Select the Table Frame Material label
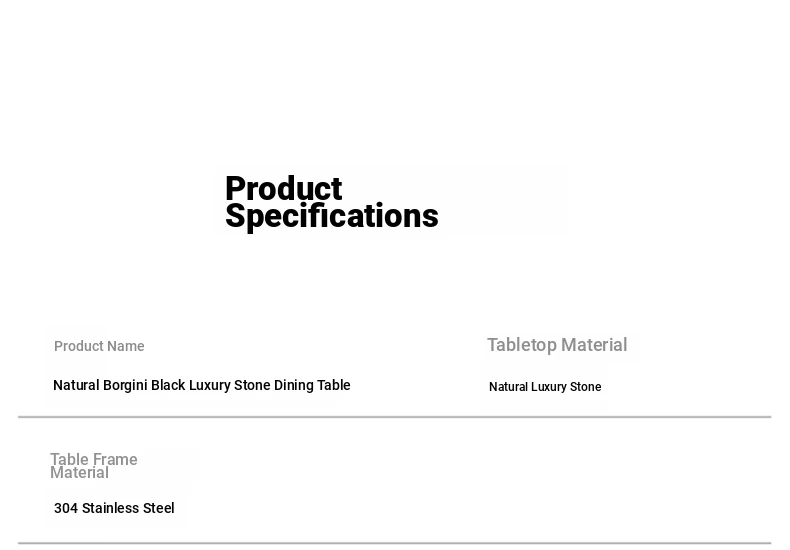Screen dimensions: 790x550 click(93, 466)
